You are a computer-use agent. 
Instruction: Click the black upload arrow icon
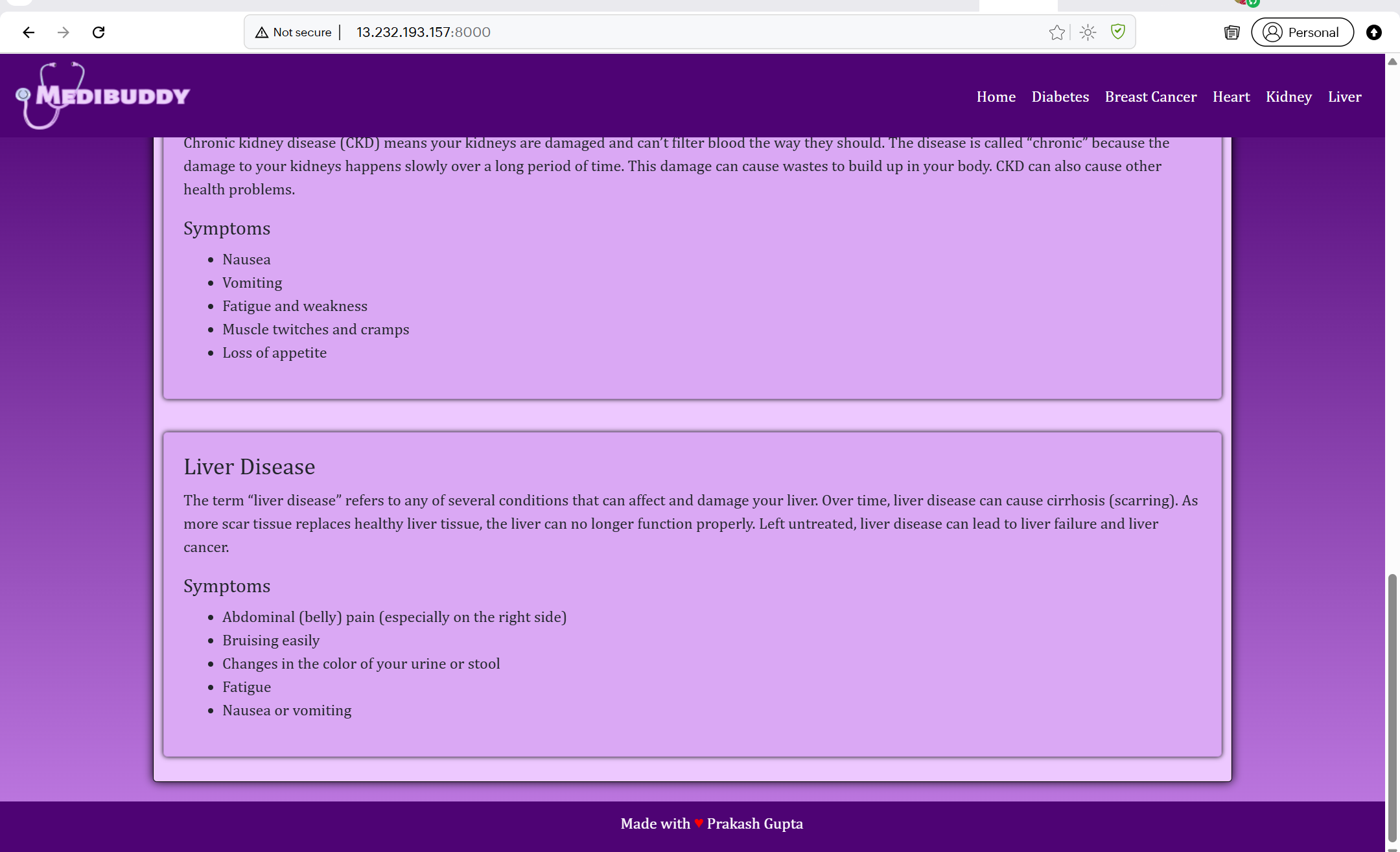1373,32
